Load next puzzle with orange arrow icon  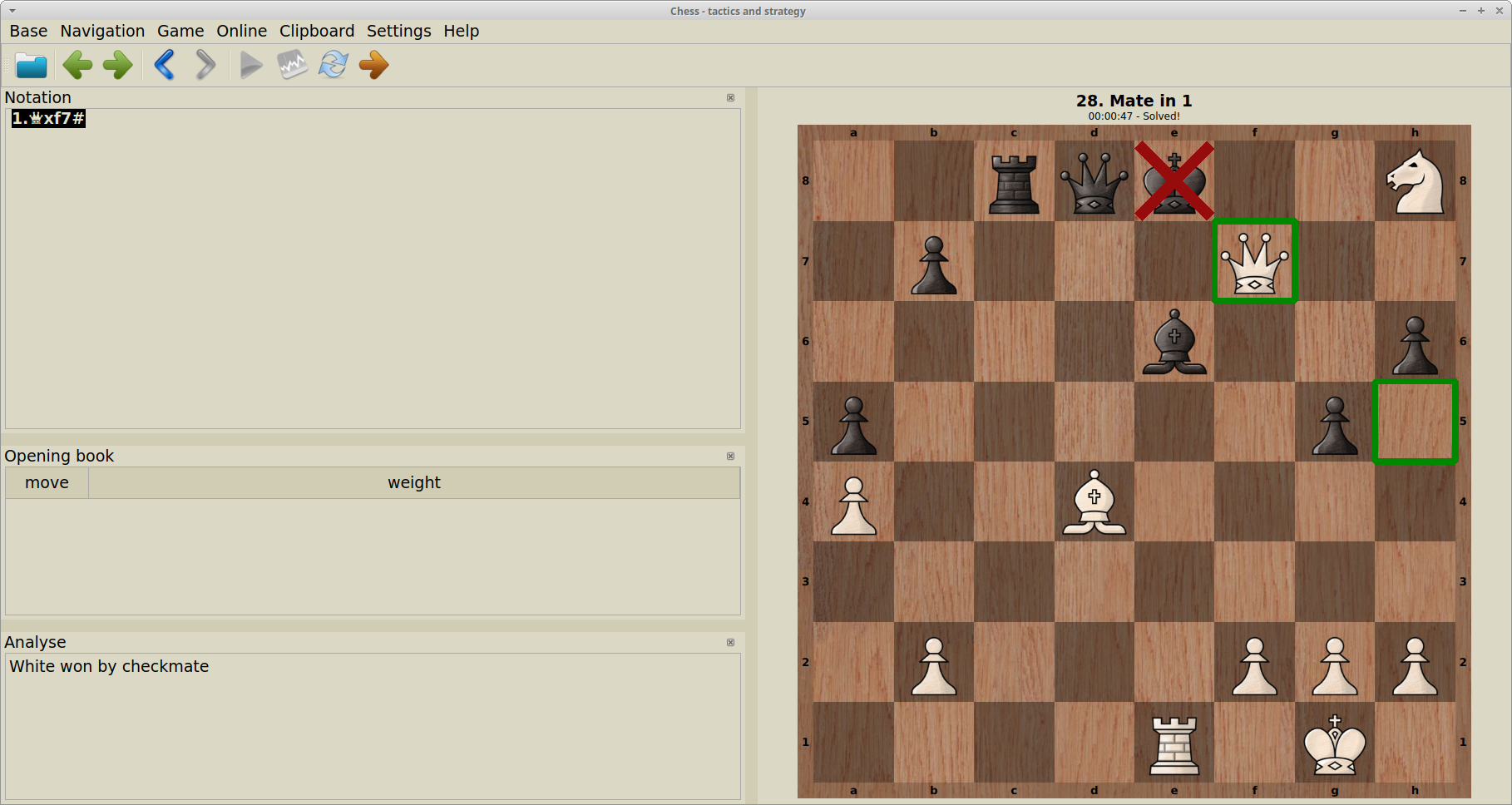pyautogui.click(x=373, y=65)
